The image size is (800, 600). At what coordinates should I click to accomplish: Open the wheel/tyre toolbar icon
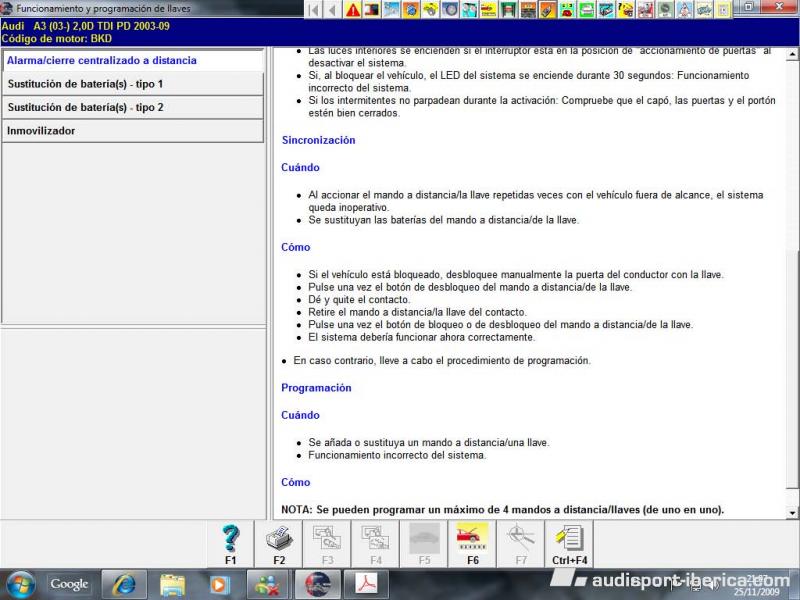pos(449,9)
